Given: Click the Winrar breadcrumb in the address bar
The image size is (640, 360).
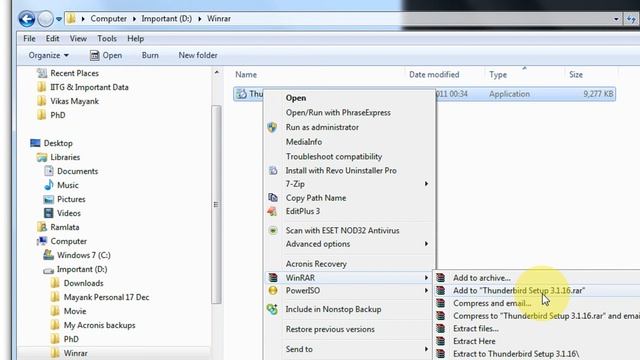Looking at the screenshot, I should coord(219,19).
